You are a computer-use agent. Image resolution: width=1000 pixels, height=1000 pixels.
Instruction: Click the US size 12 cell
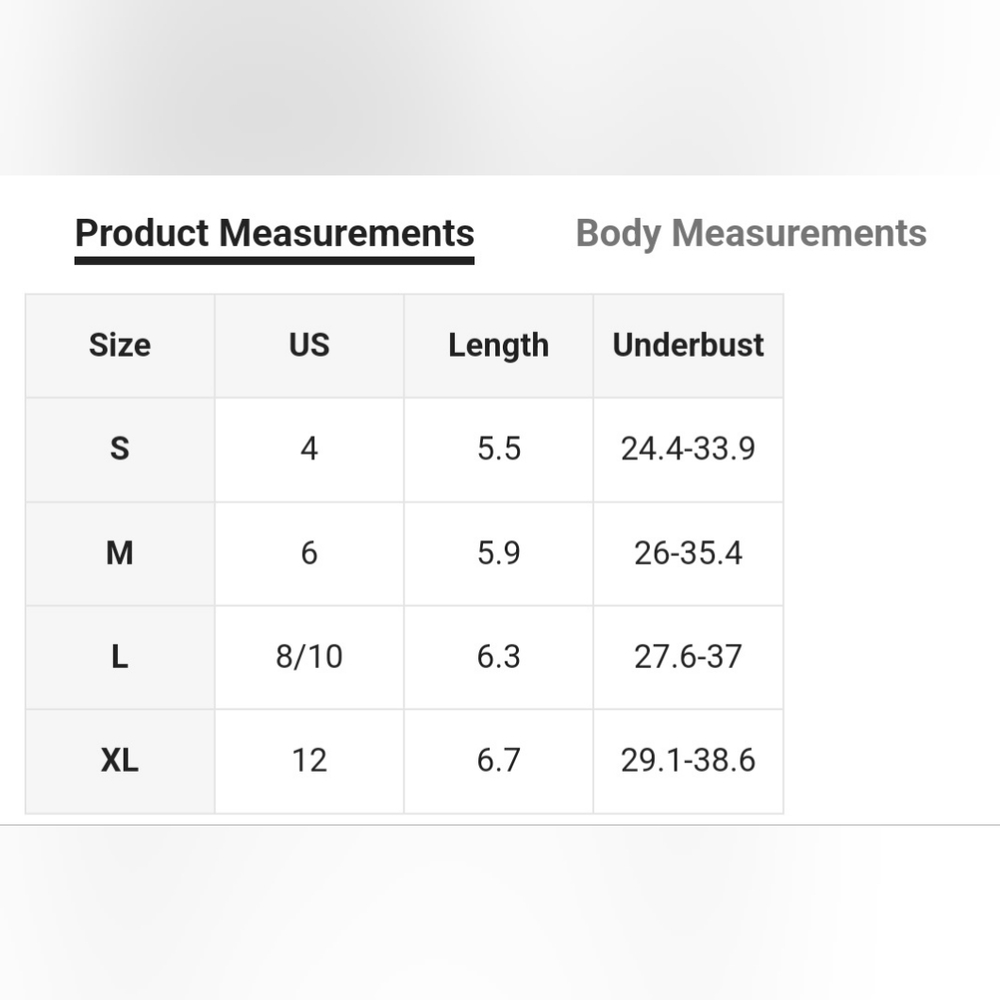click(x=309, y=761)
